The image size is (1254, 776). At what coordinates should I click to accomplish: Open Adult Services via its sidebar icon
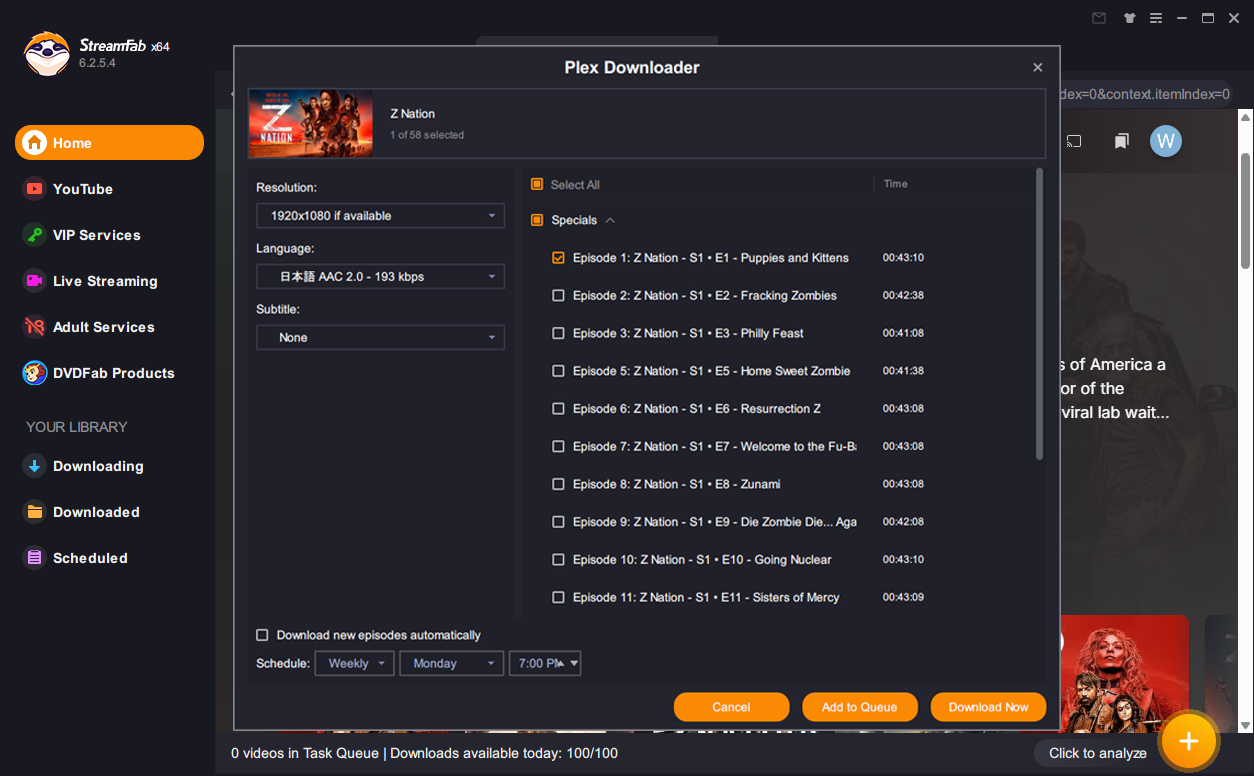pyautogui.click(x=35, y=327)
